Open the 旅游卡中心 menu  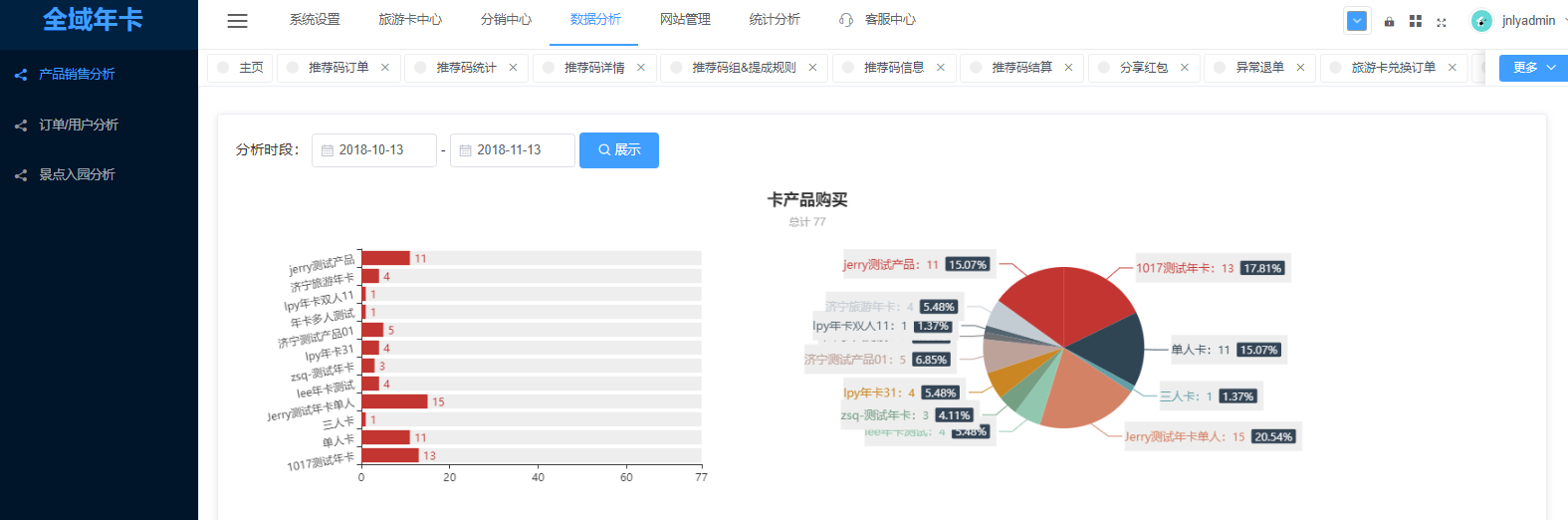click(x=410, y=20)
